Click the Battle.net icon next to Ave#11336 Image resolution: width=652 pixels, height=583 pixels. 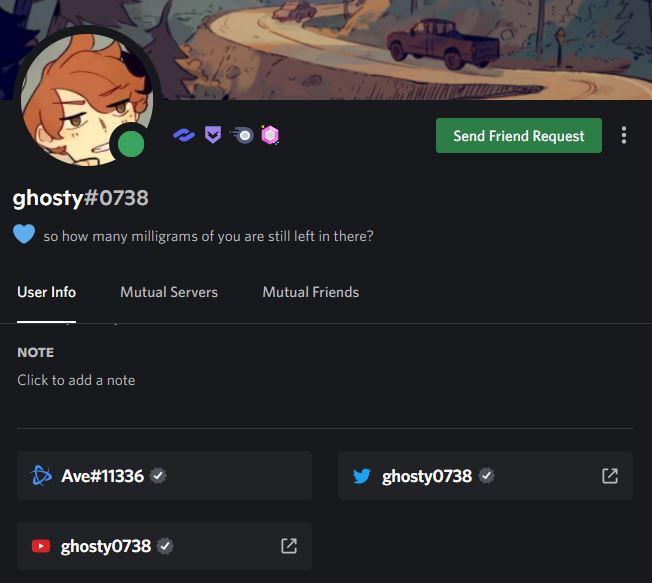click(42, 476)
